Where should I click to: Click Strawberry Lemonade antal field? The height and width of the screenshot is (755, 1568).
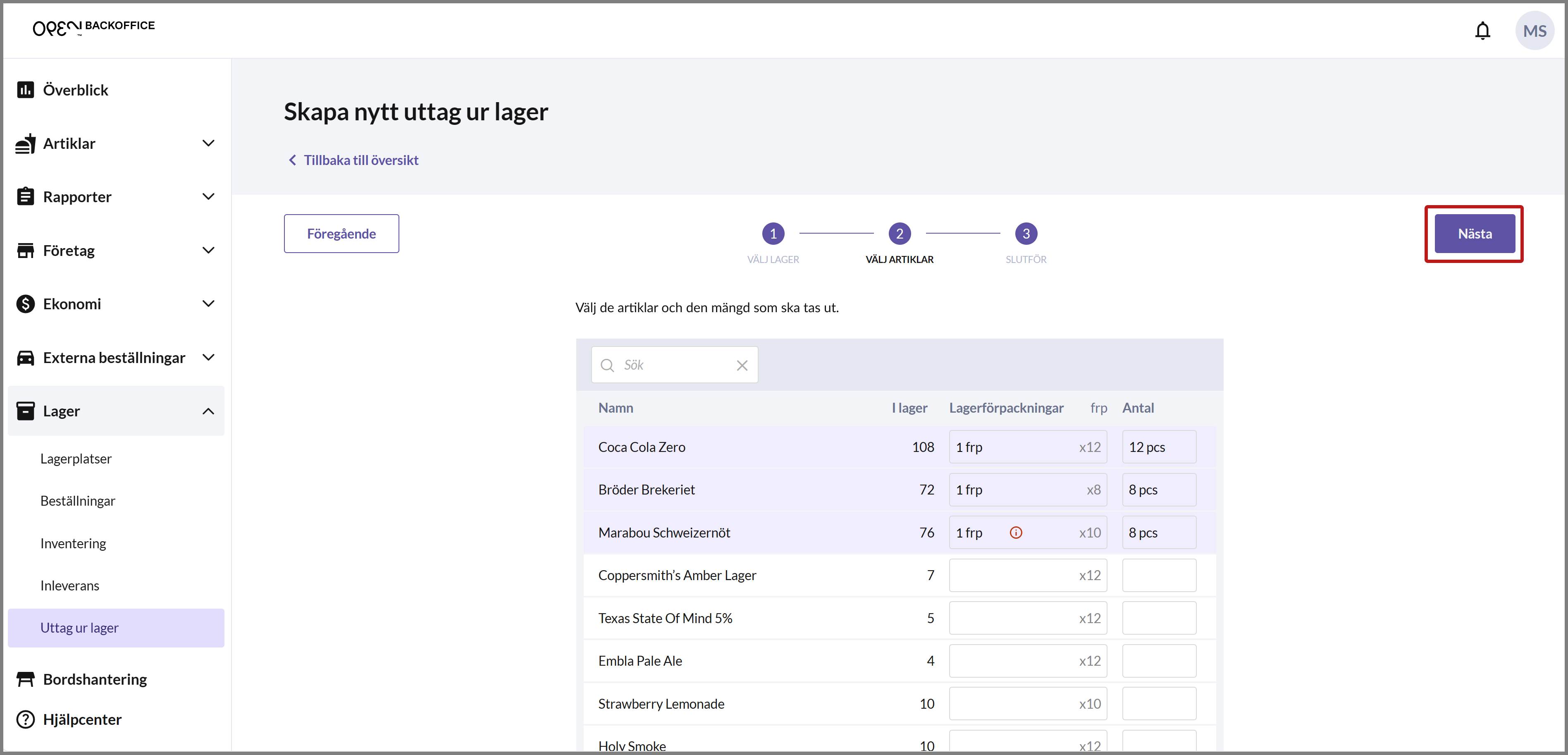click(1159, 704)
